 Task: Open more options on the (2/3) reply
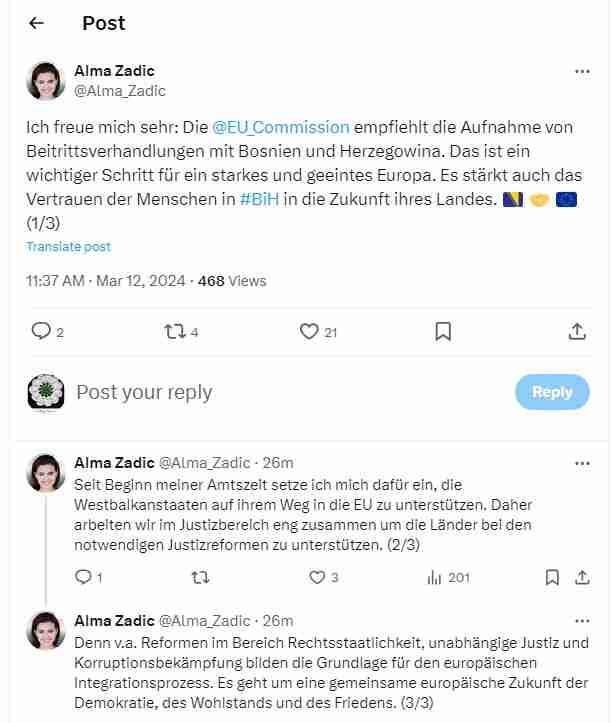click(x=582, y=463)
